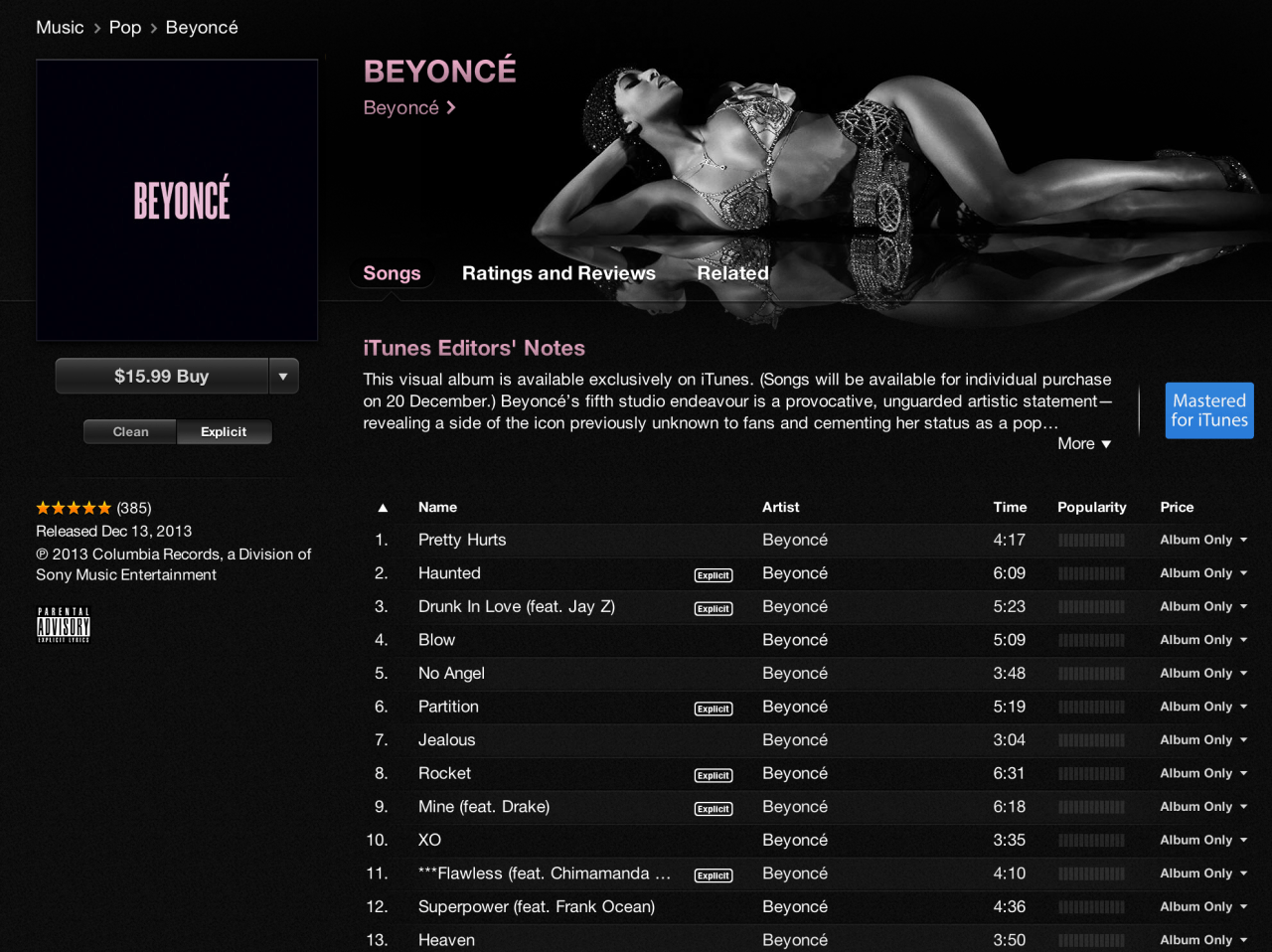Click the popularity bar for Pretty Hurts

pyautogui.click(x=1091, y=541)
